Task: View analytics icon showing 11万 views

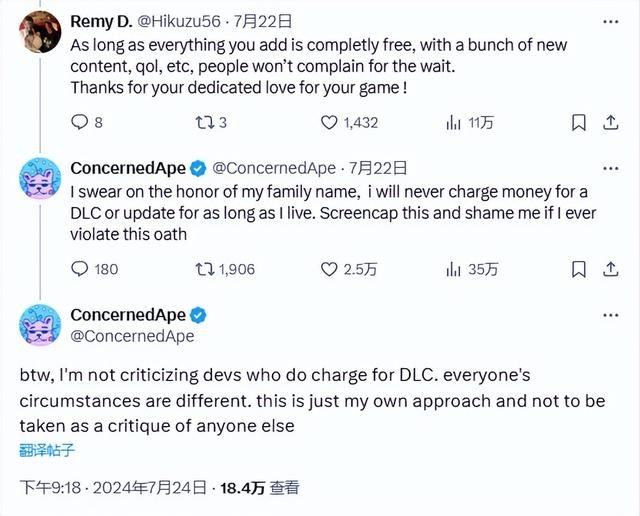Action: click(452, 122)
